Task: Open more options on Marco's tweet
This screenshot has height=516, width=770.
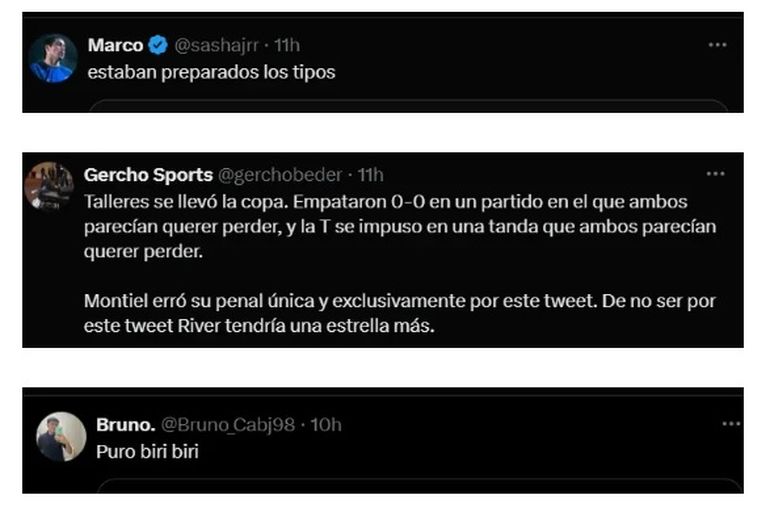Action: pos(717,45)
